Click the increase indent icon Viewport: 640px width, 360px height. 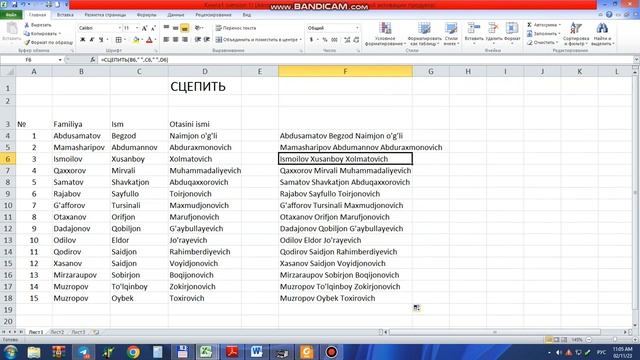207,40
